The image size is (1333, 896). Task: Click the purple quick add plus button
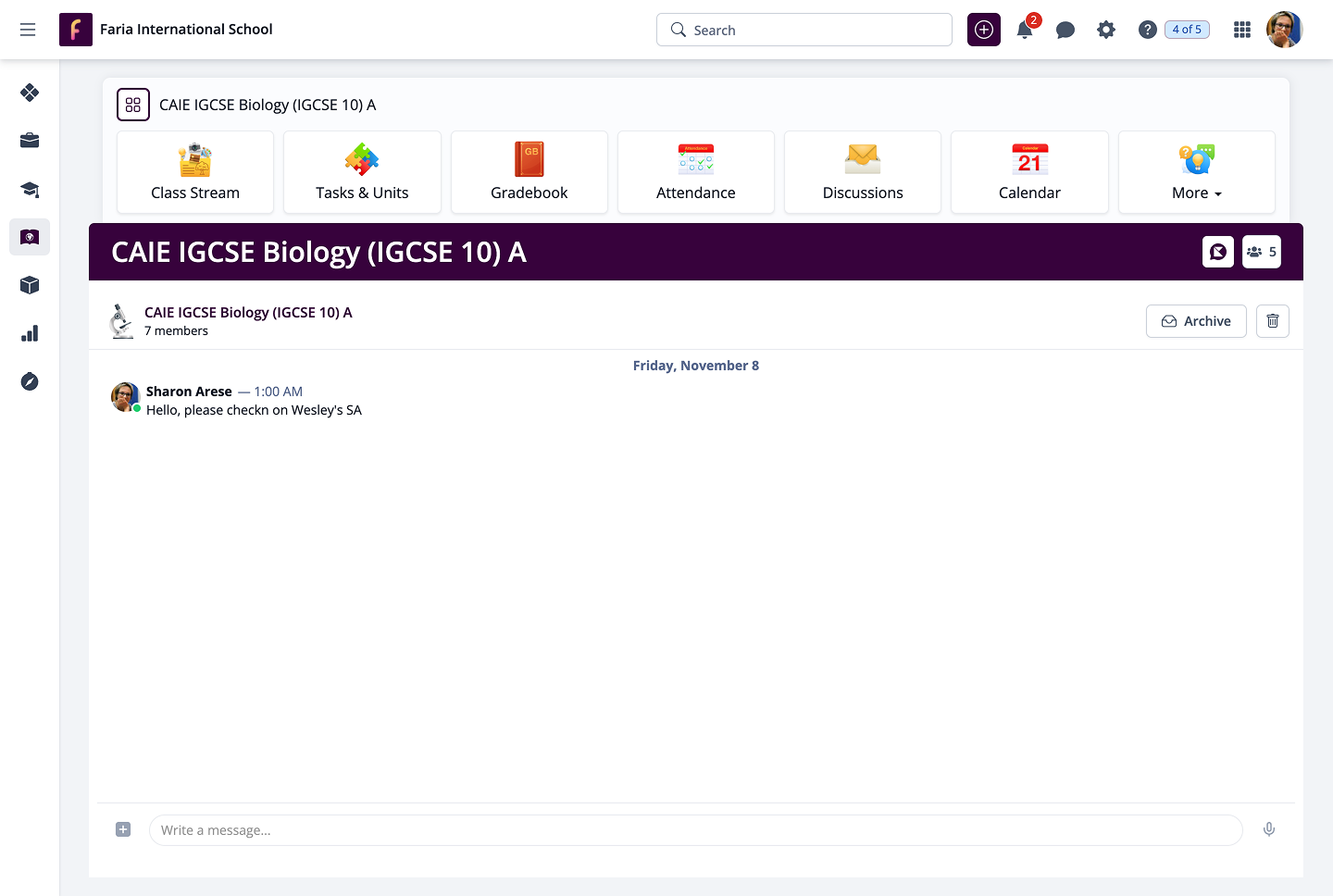[983, 31]
